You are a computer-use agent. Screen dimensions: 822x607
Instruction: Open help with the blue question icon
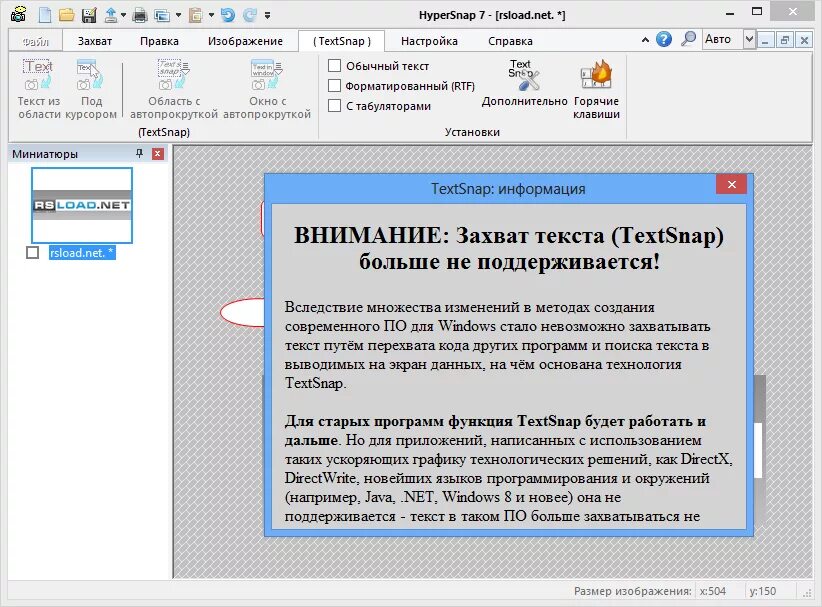664,39
